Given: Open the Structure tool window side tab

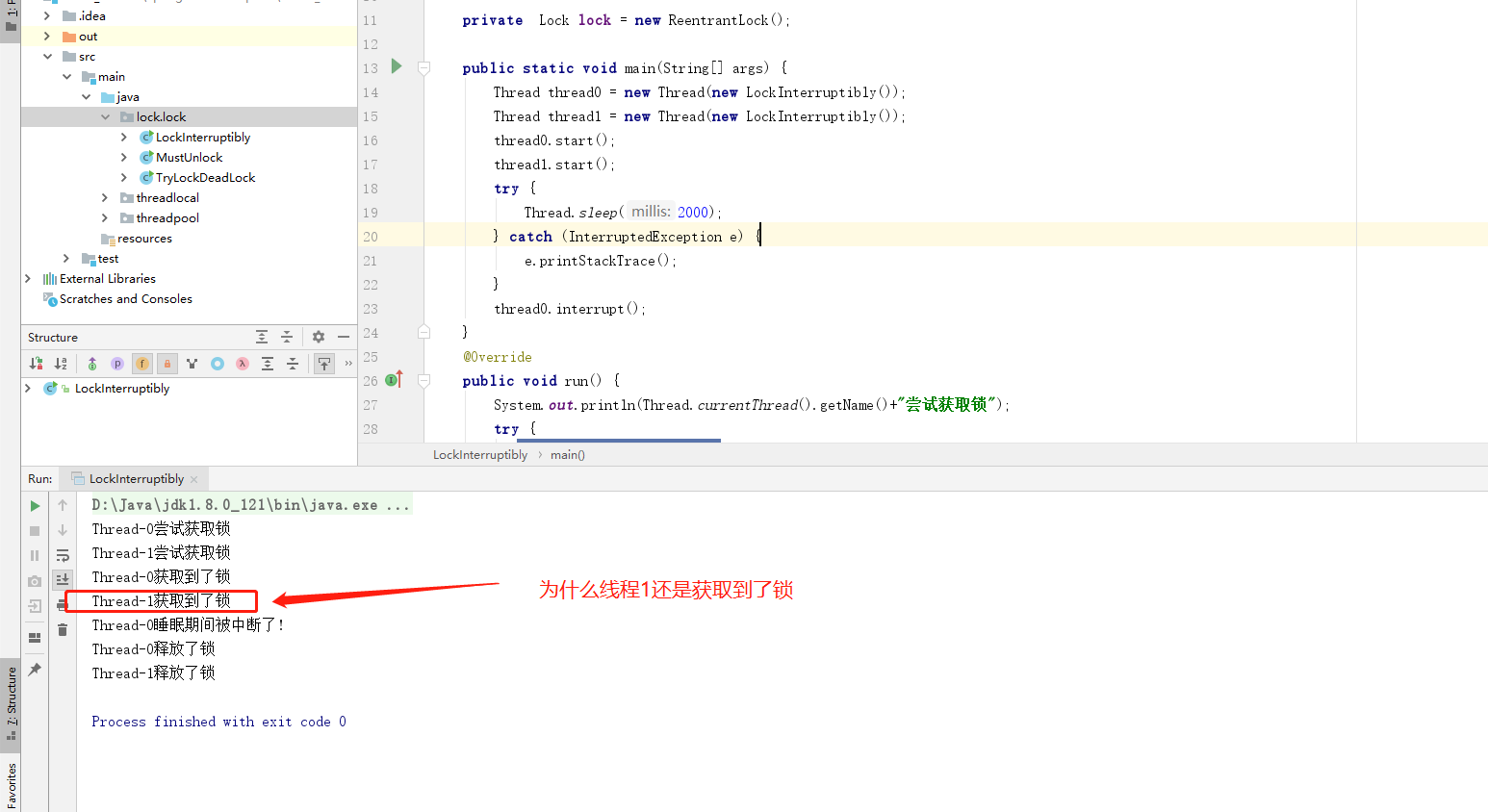Looking at the screenshot, I should pyautogui.click(x=11, y=703).
